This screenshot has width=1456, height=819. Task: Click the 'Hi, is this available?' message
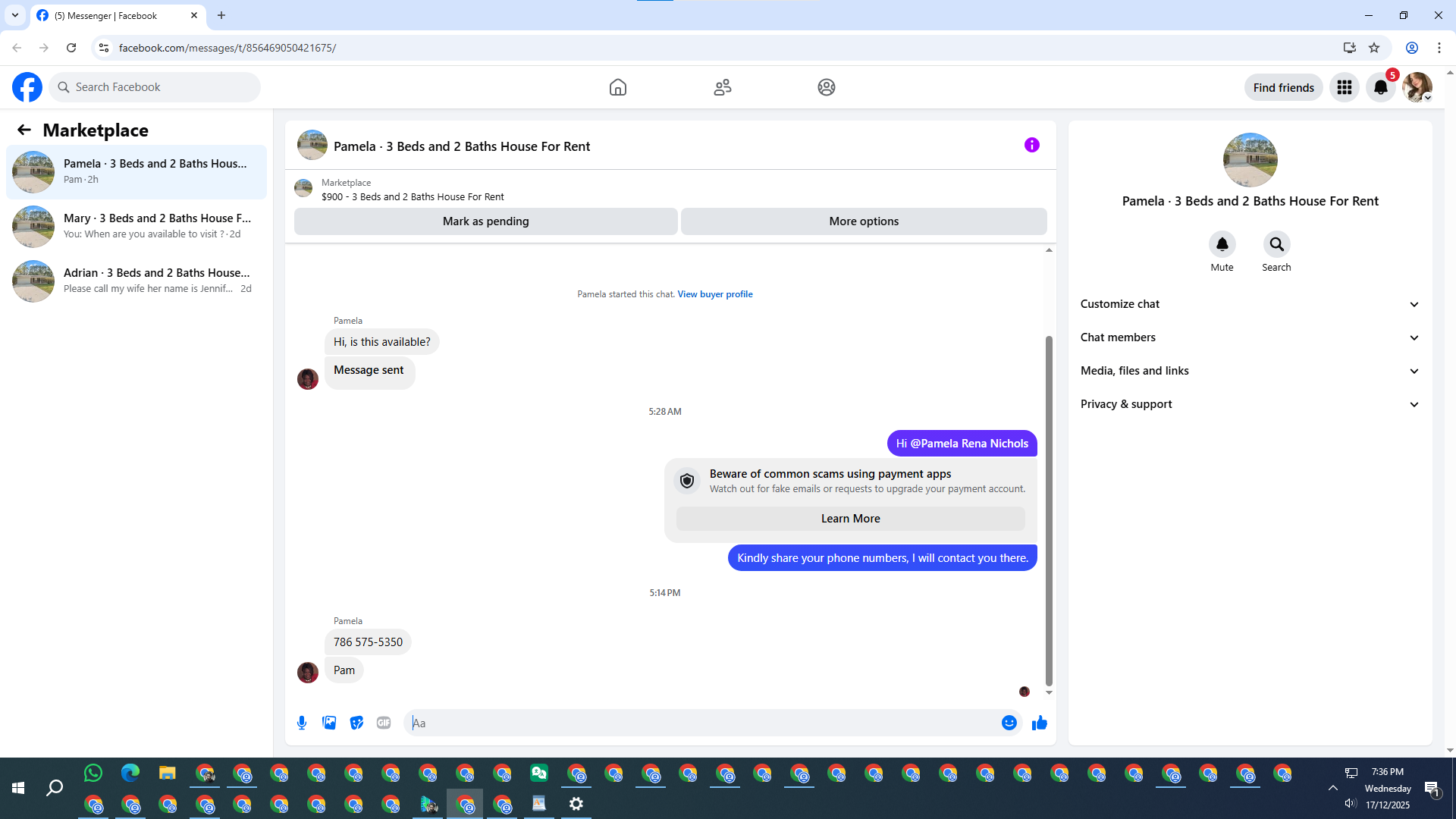tap(382, 342)
